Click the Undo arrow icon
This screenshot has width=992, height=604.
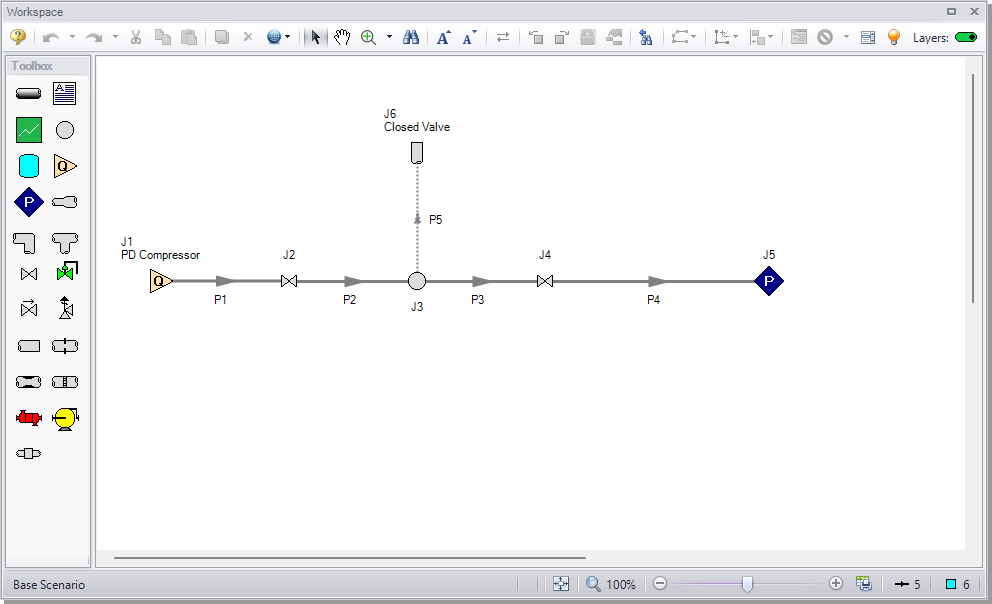click(51, 37)
